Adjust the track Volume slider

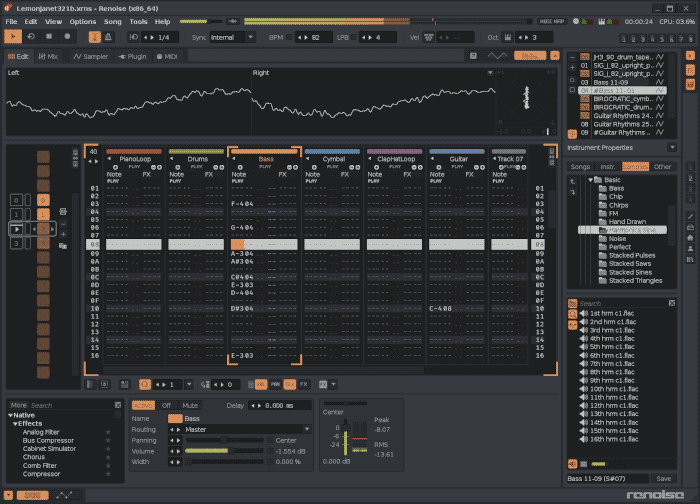226,451
